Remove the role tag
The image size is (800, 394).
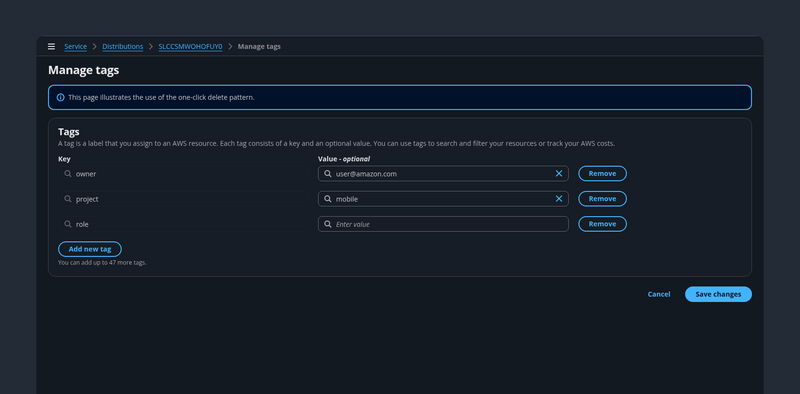[x=602, y=224]
